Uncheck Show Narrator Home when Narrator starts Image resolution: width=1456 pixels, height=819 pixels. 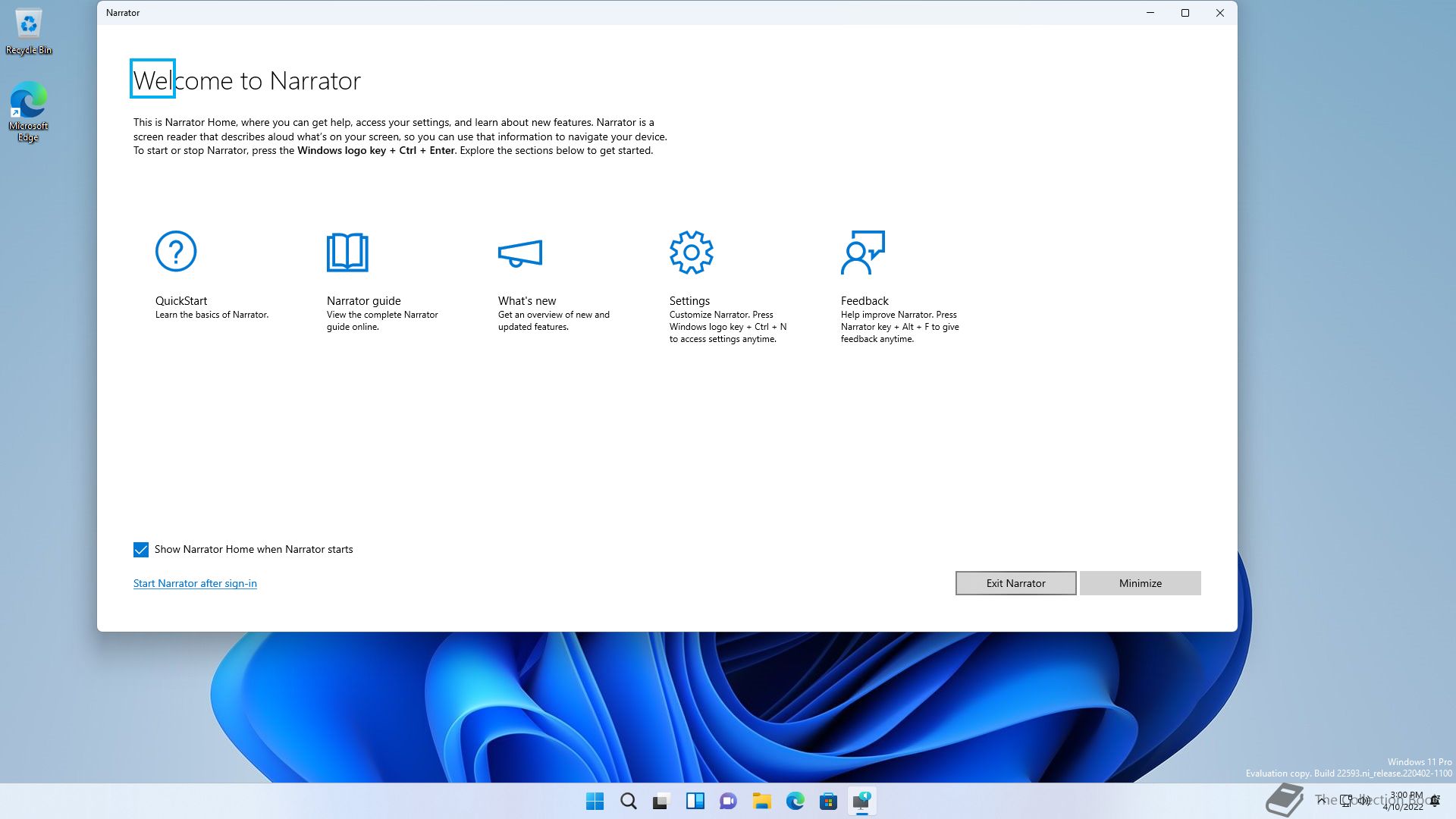tap(141, 550)
